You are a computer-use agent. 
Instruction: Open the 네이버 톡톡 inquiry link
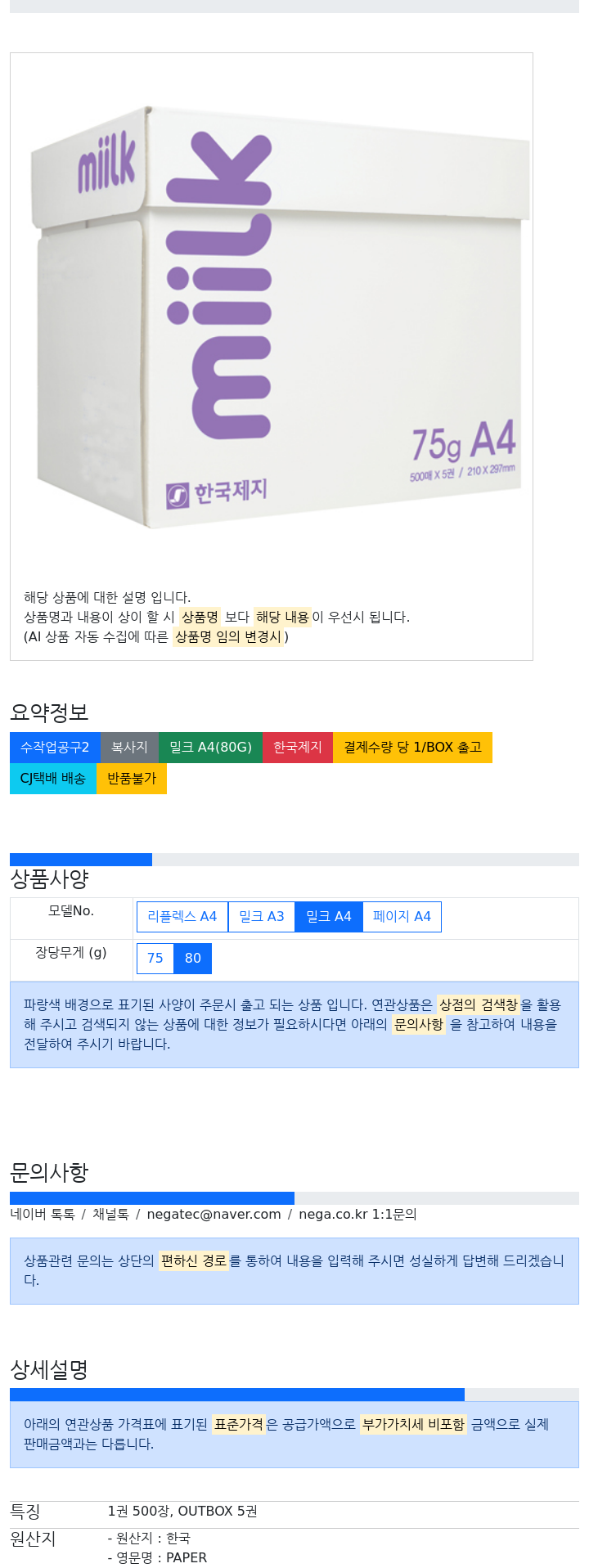point(43,1215)
